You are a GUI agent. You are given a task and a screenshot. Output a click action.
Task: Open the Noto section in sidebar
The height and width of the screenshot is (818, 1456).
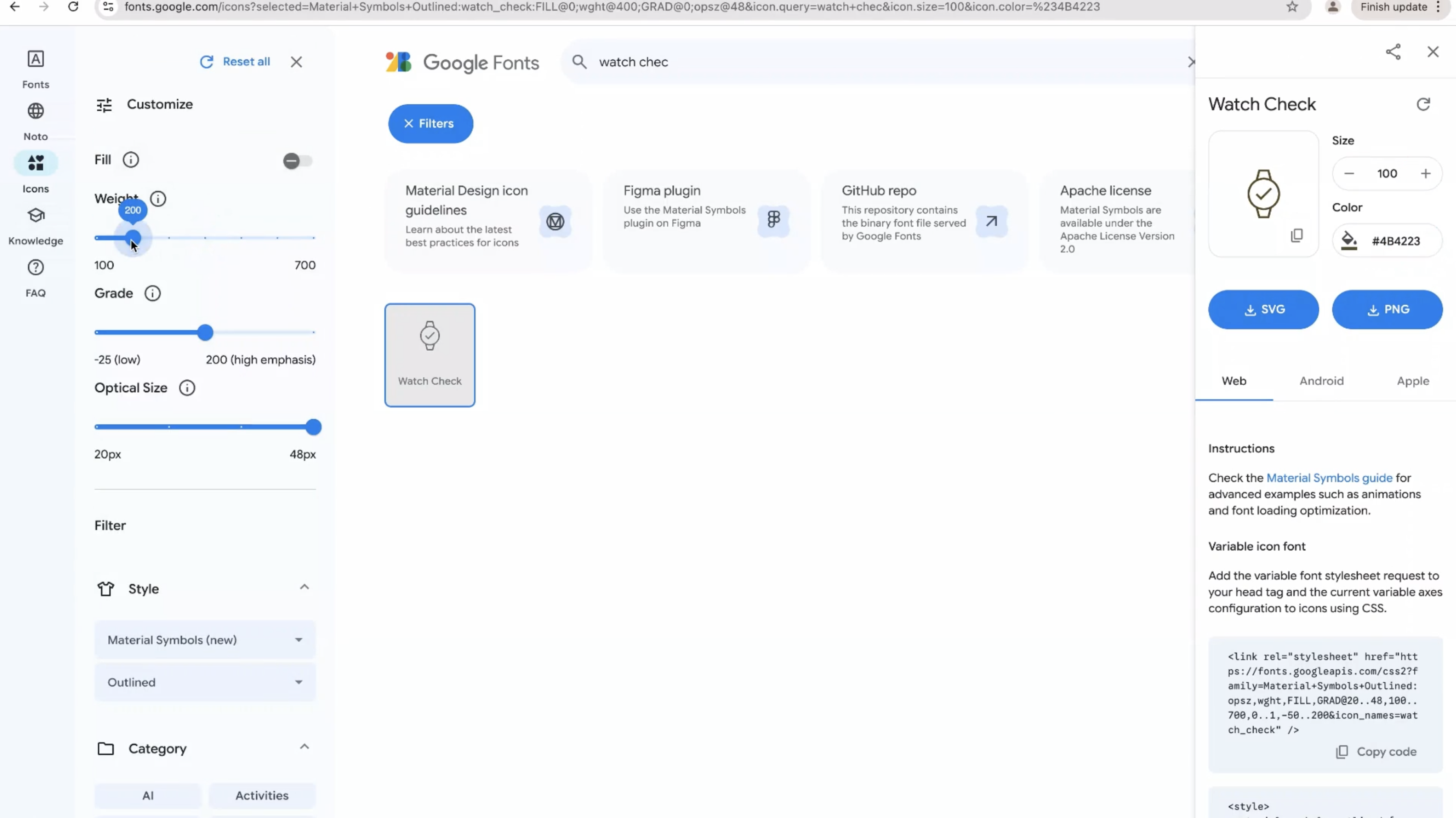(x=35, y=112)
